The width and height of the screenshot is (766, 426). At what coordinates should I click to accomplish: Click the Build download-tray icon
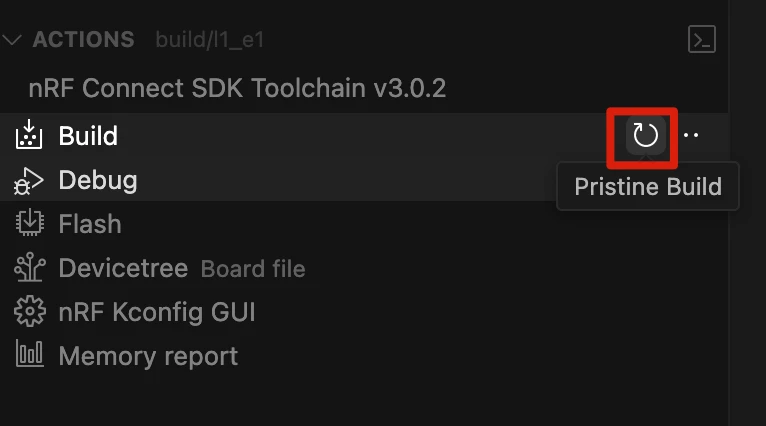pos(30,135)
